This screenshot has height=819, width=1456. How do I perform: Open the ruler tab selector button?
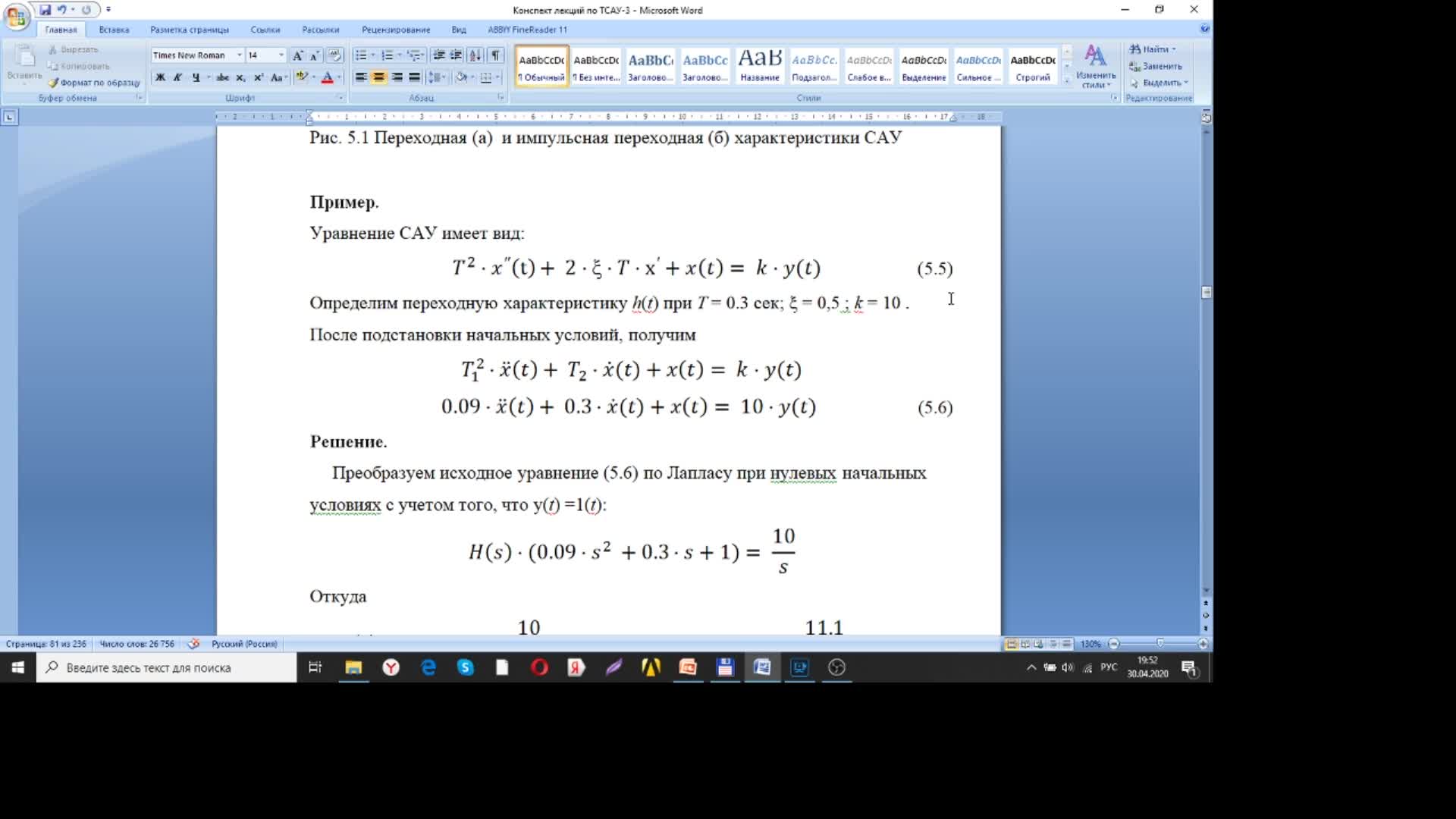[9, 117]
